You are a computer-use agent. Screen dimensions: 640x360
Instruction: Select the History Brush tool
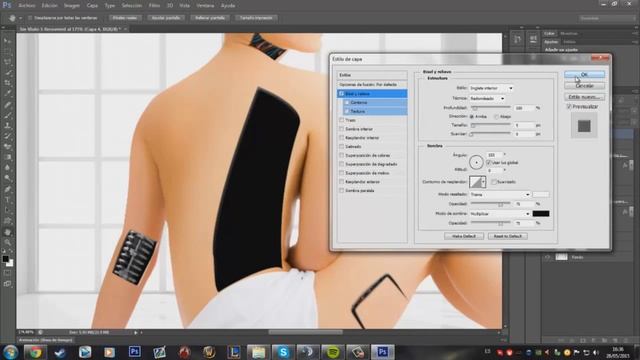point(7,136)
